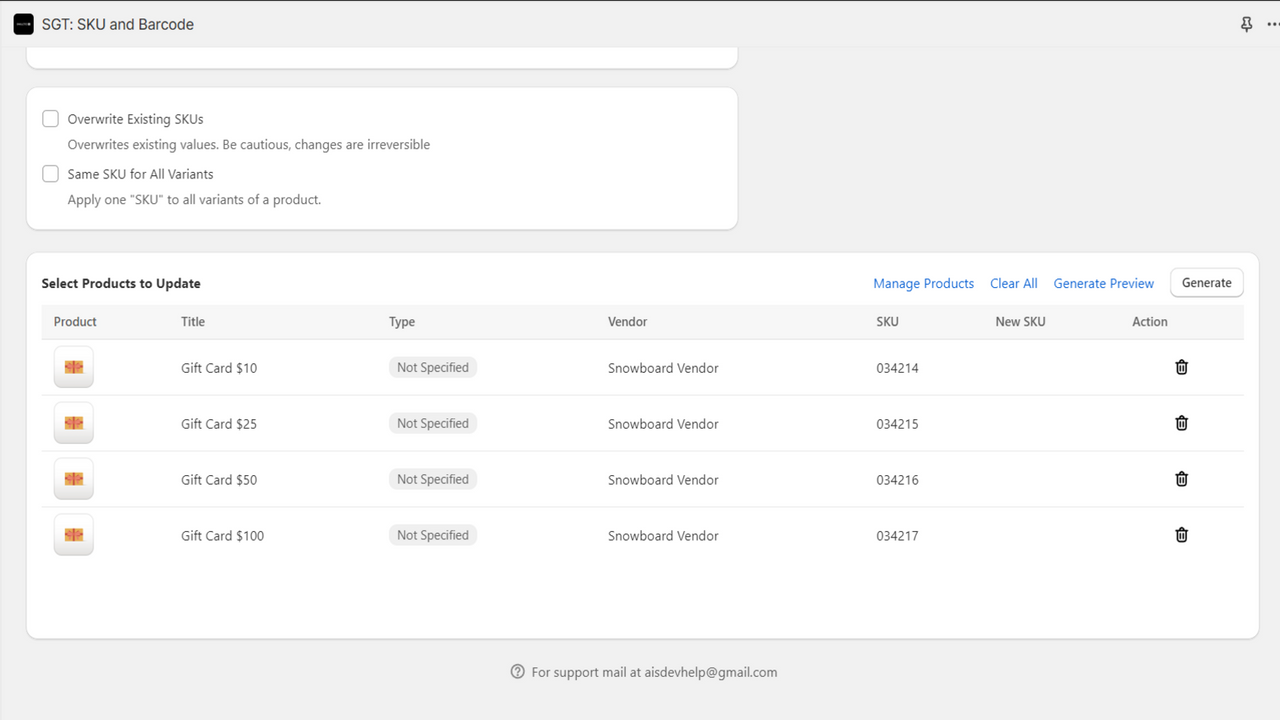Click the support question mark icon
This screenshot has width=1280, height=720.
pyautogui.click(x=517, y=672)
